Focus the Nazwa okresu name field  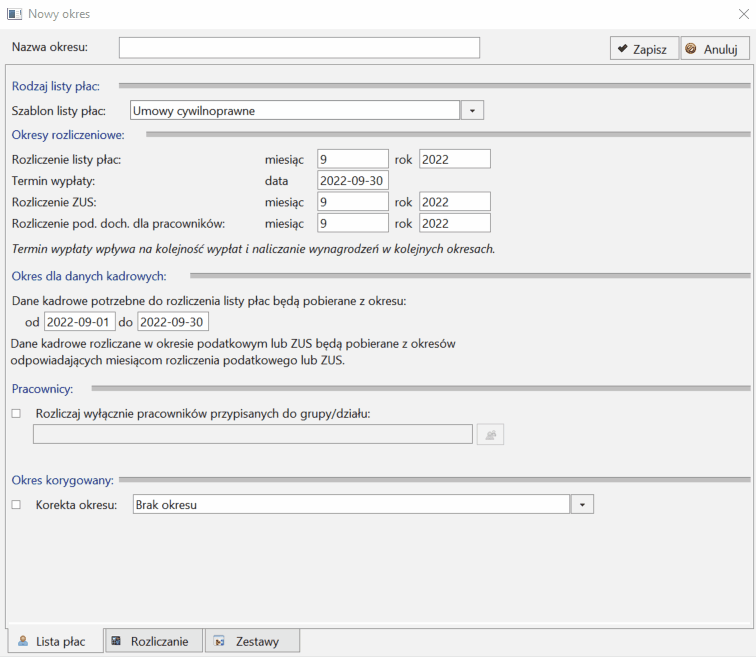coord(299,48)
